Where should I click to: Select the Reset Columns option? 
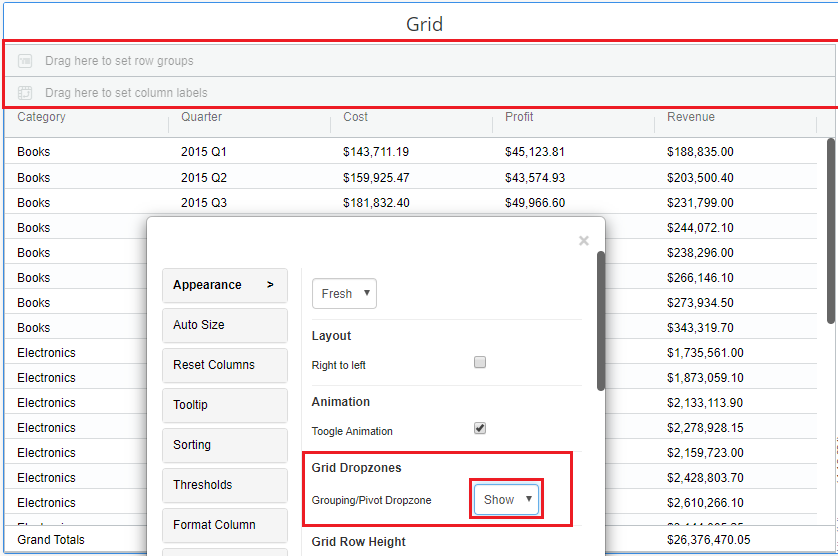click(x=224, y=365)
